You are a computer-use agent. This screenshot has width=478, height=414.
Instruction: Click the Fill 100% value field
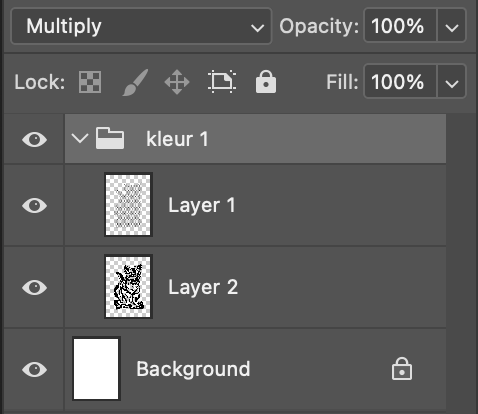400,82
